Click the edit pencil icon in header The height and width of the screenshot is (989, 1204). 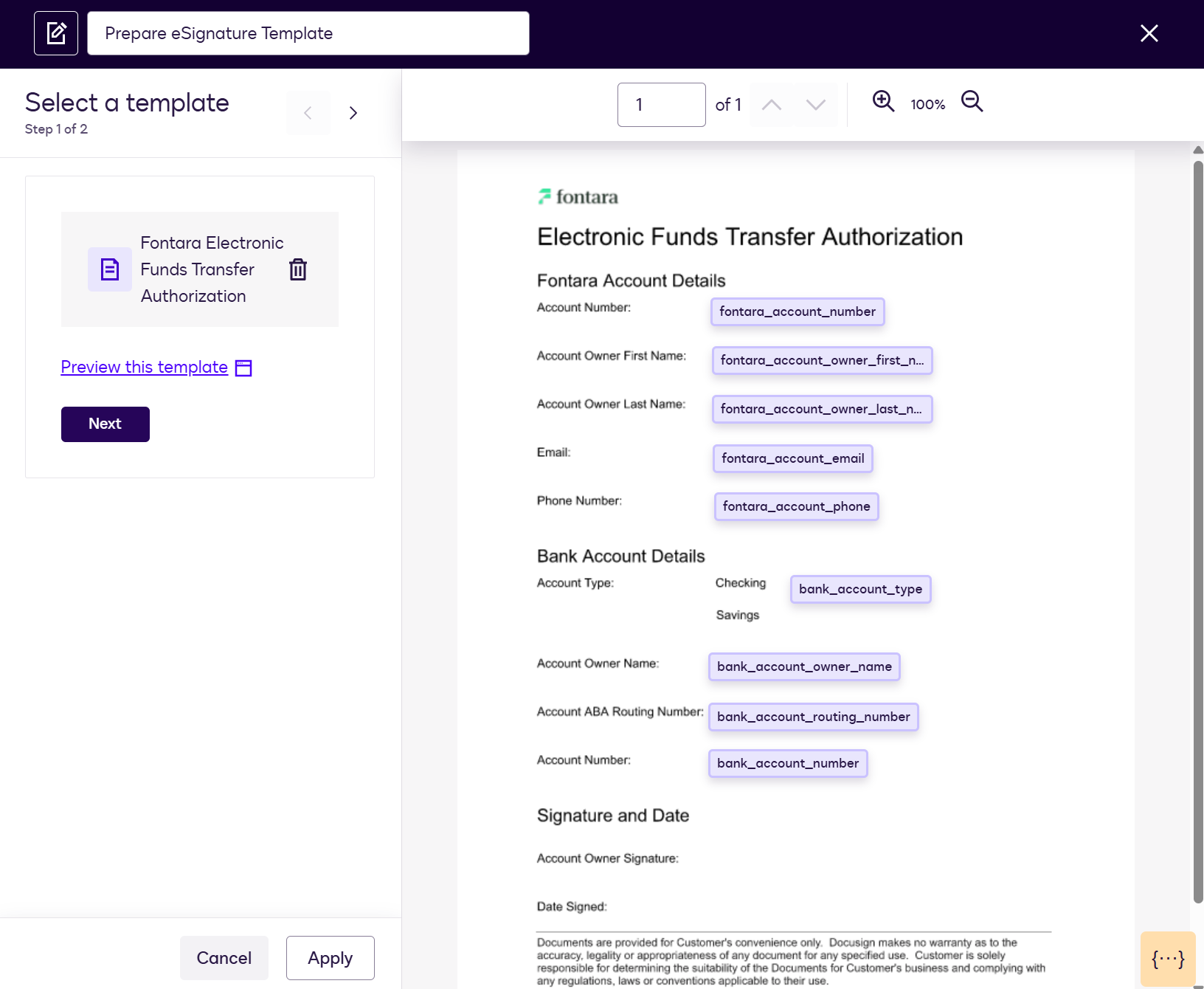pos(56,33)
